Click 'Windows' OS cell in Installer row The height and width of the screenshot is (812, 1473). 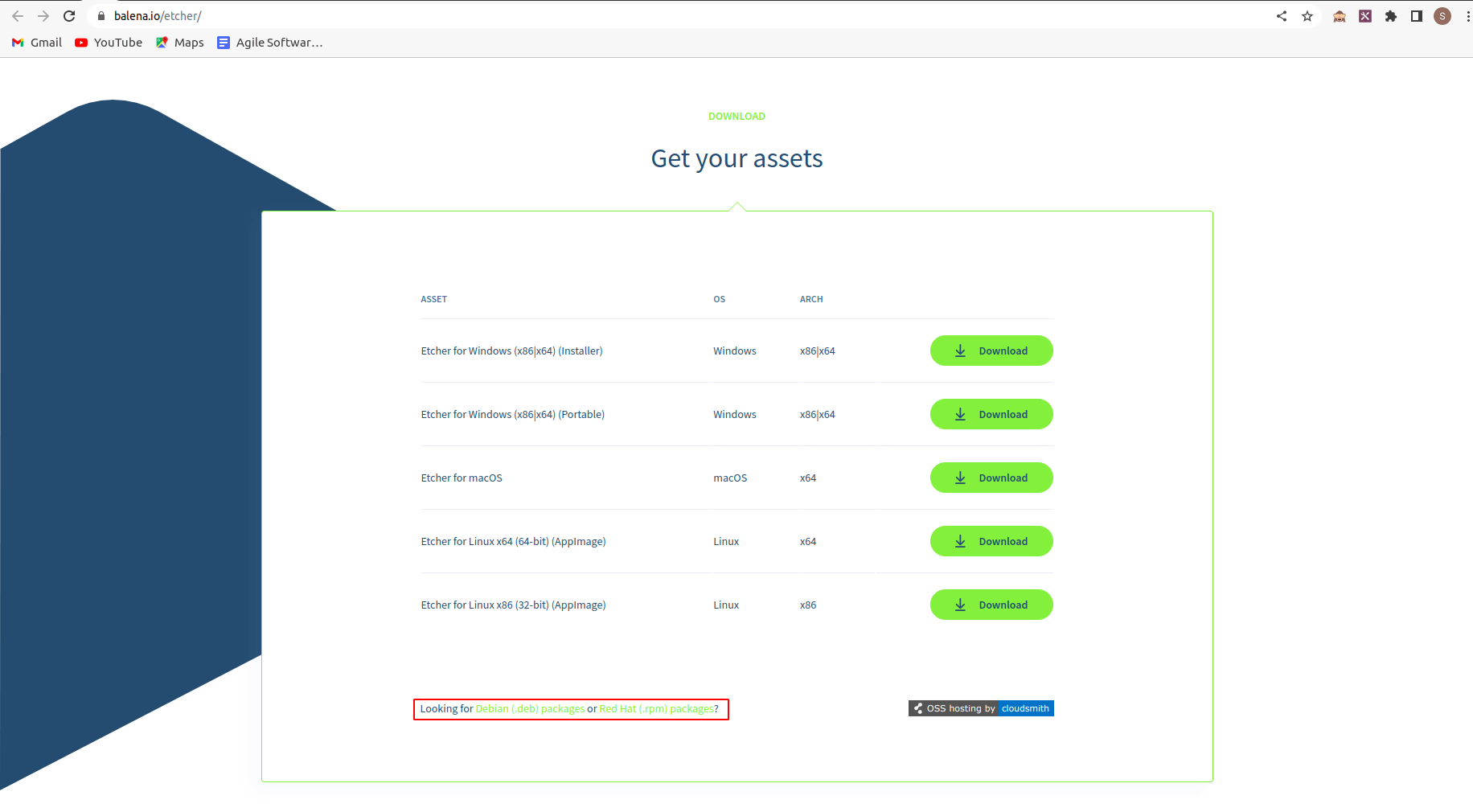735,351
